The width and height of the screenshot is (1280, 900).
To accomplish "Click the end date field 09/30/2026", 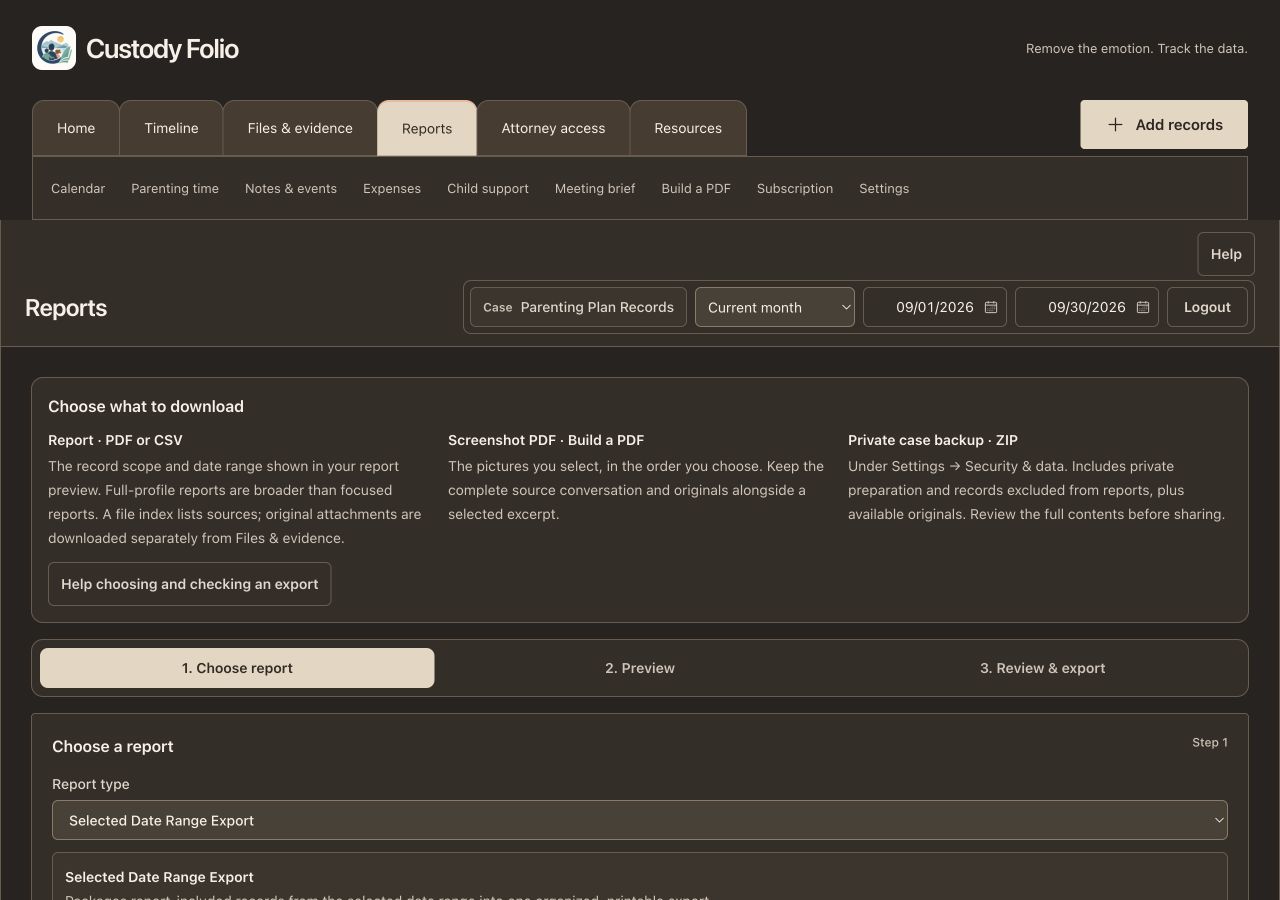I will (1087, 307).
